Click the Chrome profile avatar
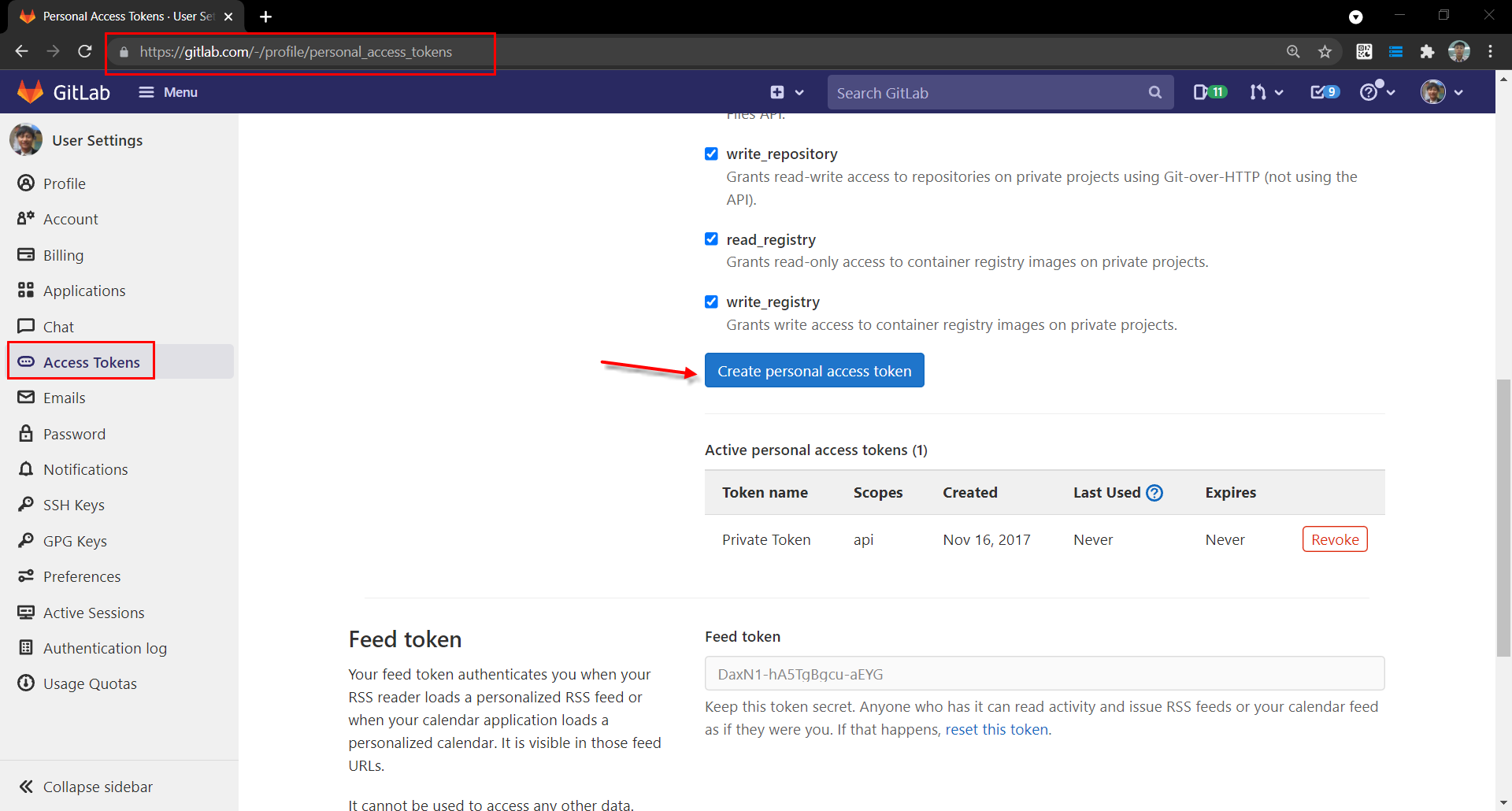1512x811 pixels. coord(1459,51)
